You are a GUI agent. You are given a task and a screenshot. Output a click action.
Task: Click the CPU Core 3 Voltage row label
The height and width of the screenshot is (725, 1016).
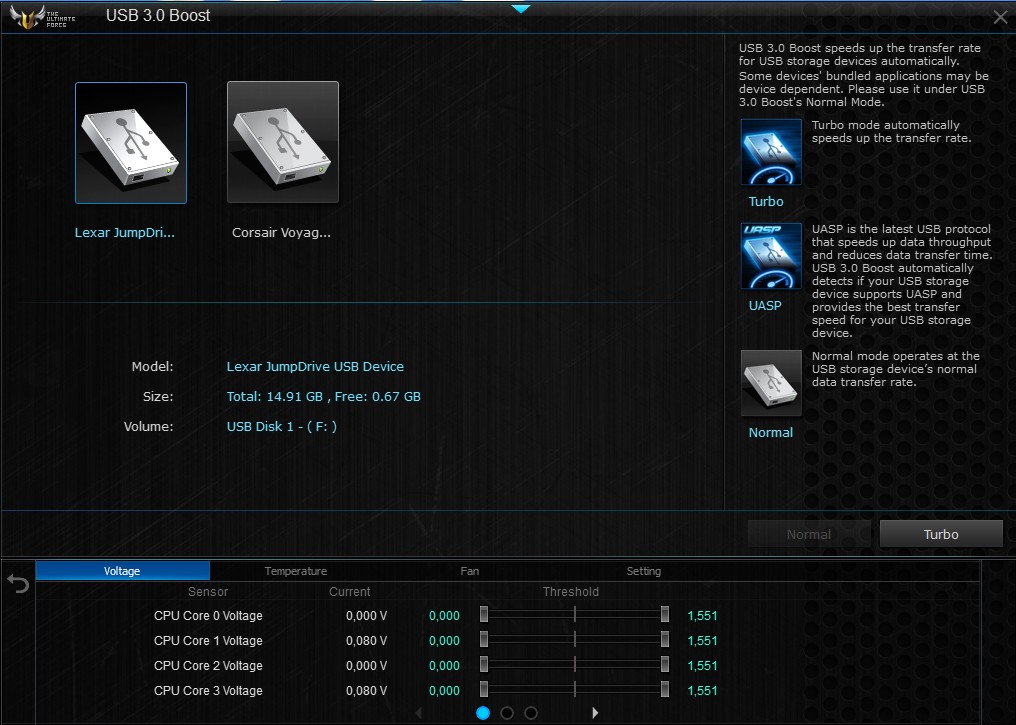click(208, 691)
